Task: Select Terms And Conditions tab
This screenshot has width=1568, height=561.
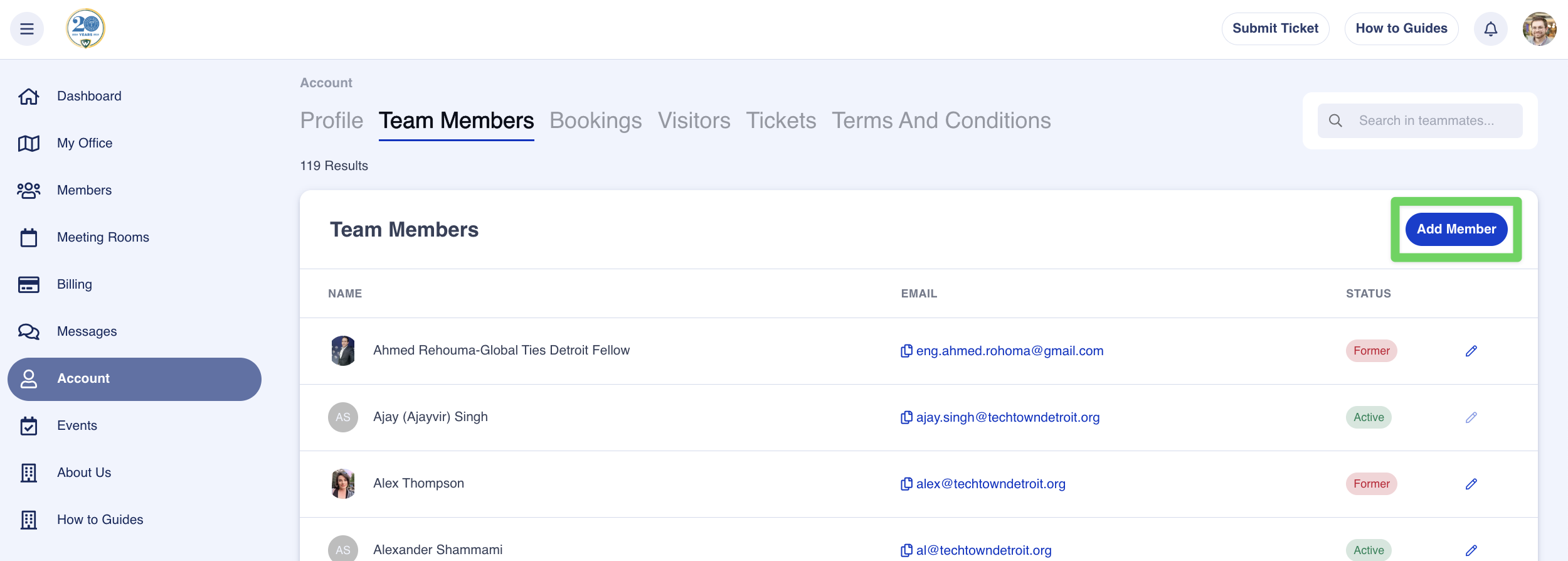Action: (941, 120)
